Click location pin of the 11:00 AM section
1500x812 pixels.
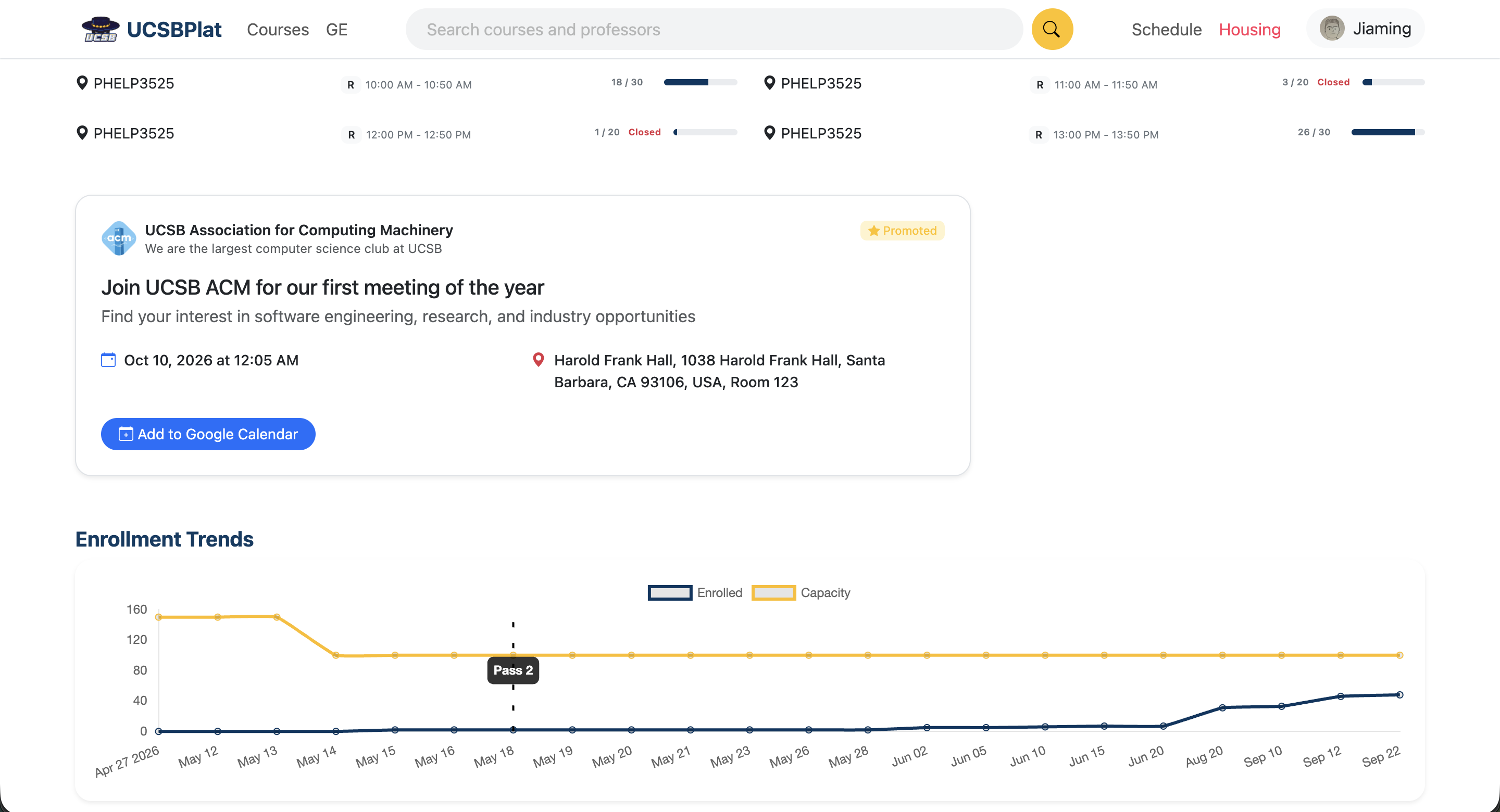tap(769, 83)
